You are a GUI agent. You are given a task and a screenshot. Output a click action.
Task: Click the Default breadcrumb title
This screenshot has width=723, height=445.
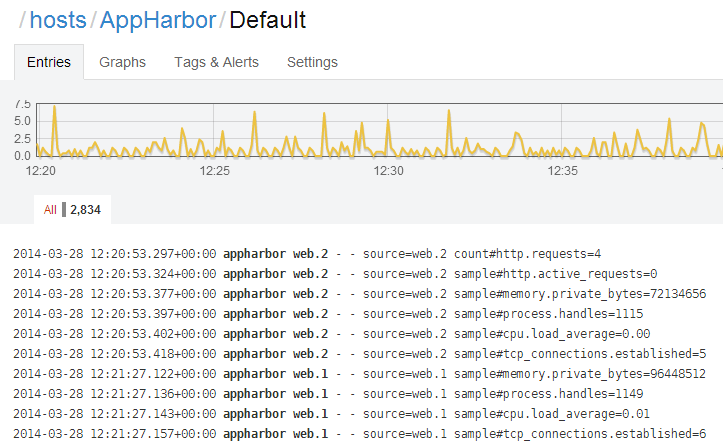pos(267,20)
